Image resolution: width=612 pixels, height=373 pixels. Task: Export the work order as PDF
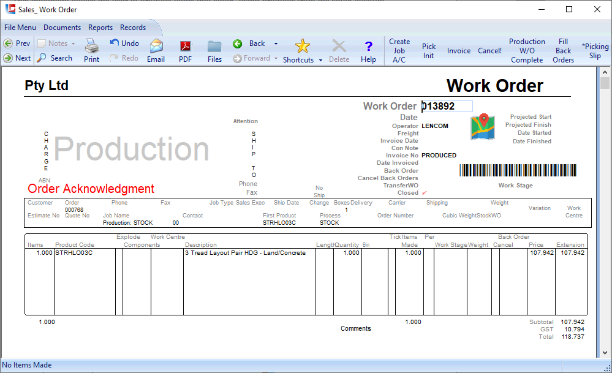185,51
